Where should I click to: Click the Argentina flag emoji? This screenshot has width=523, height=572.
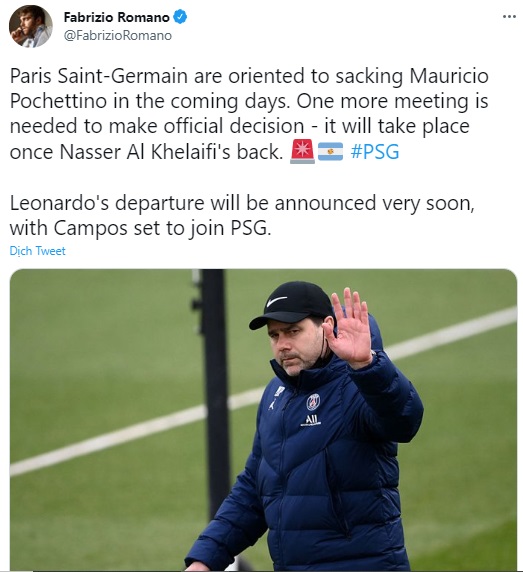(x=330, y=151)
